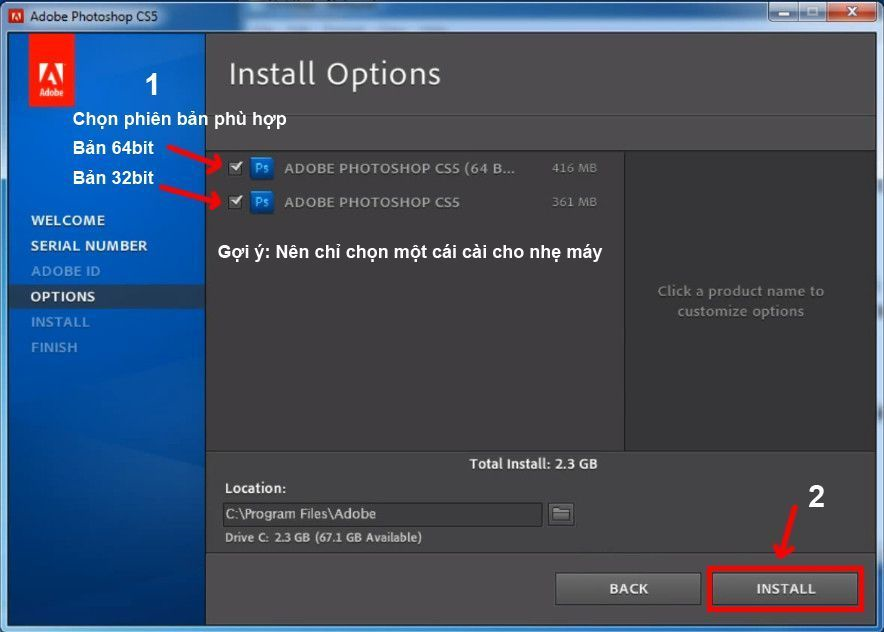This screenshot has height=632, width=884.
Task: Click the Ps icon for the 64-bit Photoshop
Action: pyautogui.click(x=262, y=168)
